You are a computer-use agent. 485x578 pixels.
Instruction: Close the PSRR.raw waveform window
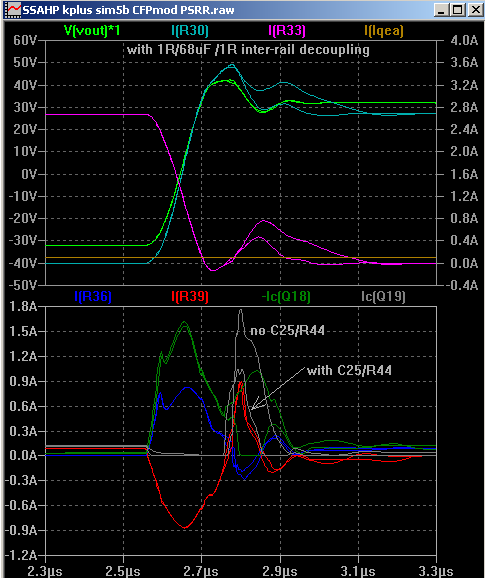pos(475,10)
